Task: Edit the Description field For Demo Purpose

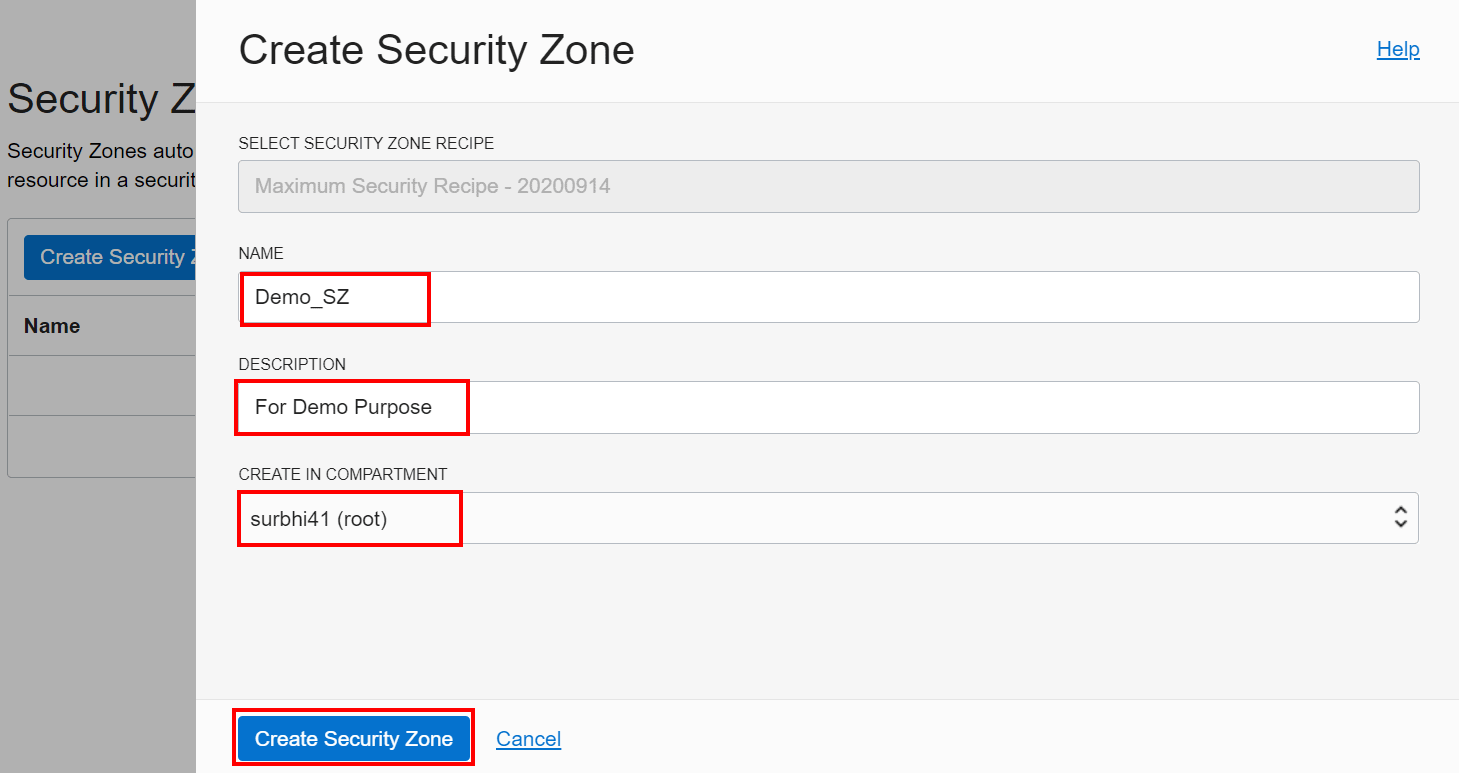Action: [x=351, y=407]
